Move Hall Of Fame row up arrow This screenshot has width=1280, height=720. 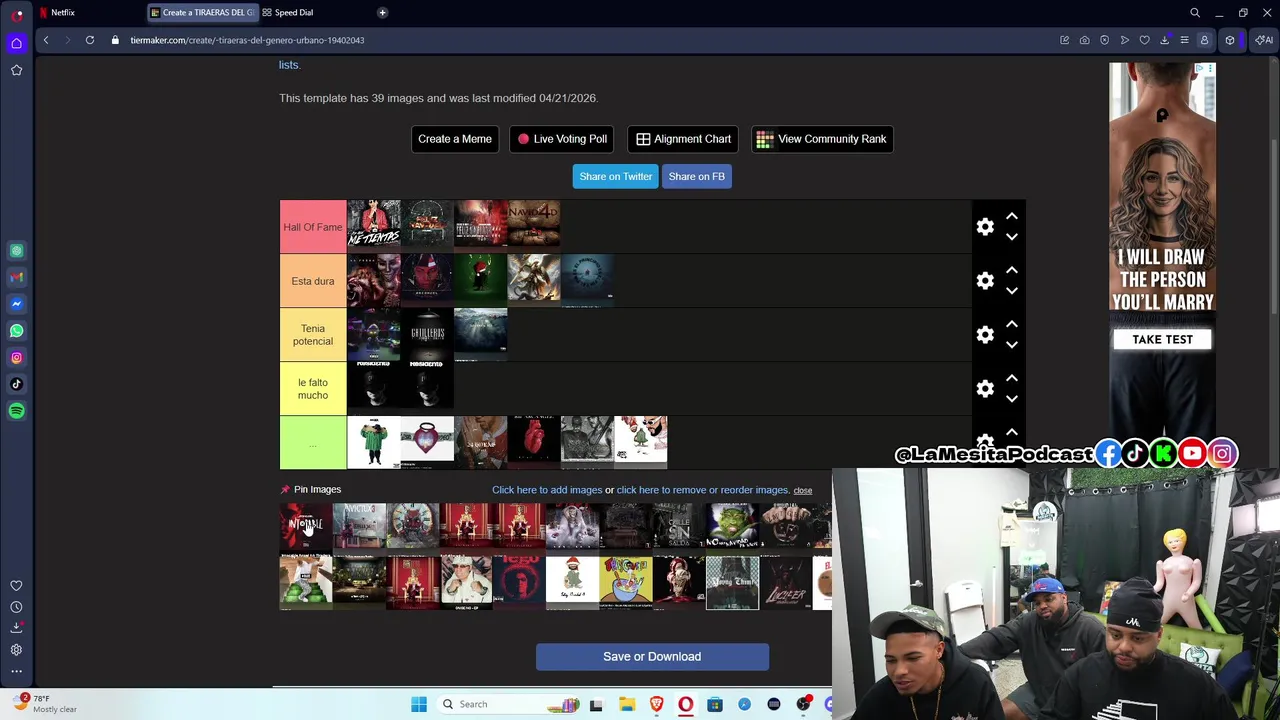[1012, 216]
